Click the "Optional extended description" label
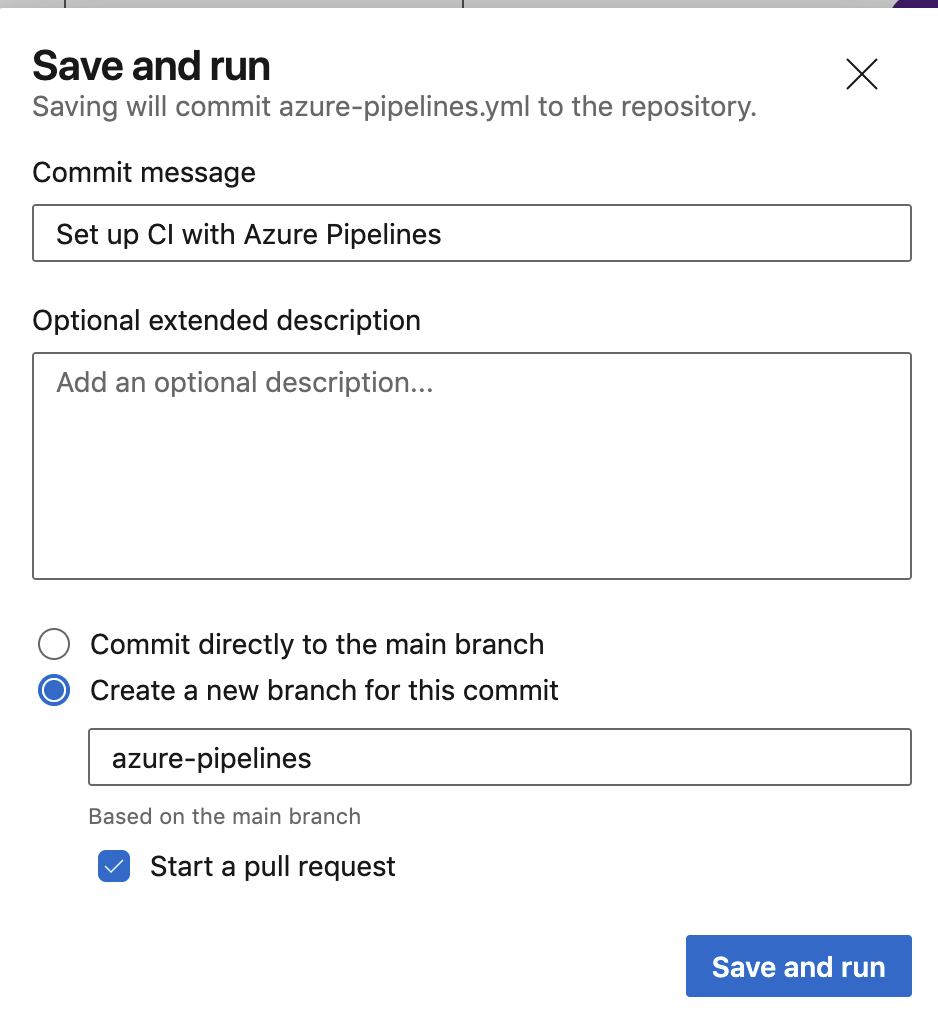 227,320
